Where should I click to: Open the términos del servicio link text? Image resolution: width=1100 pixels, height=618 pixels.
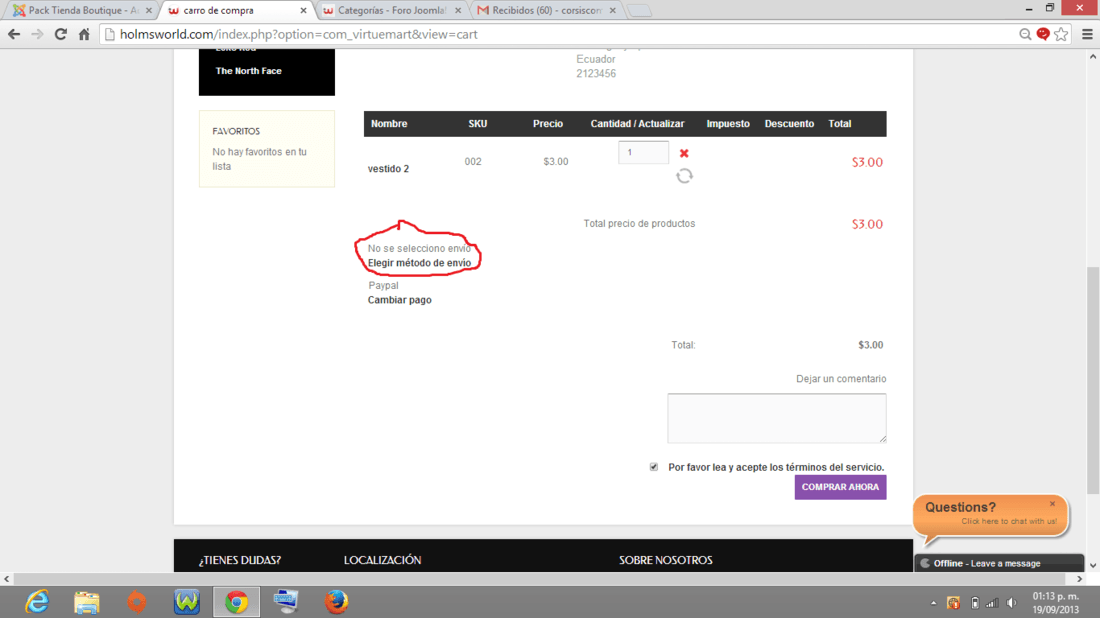835,467
